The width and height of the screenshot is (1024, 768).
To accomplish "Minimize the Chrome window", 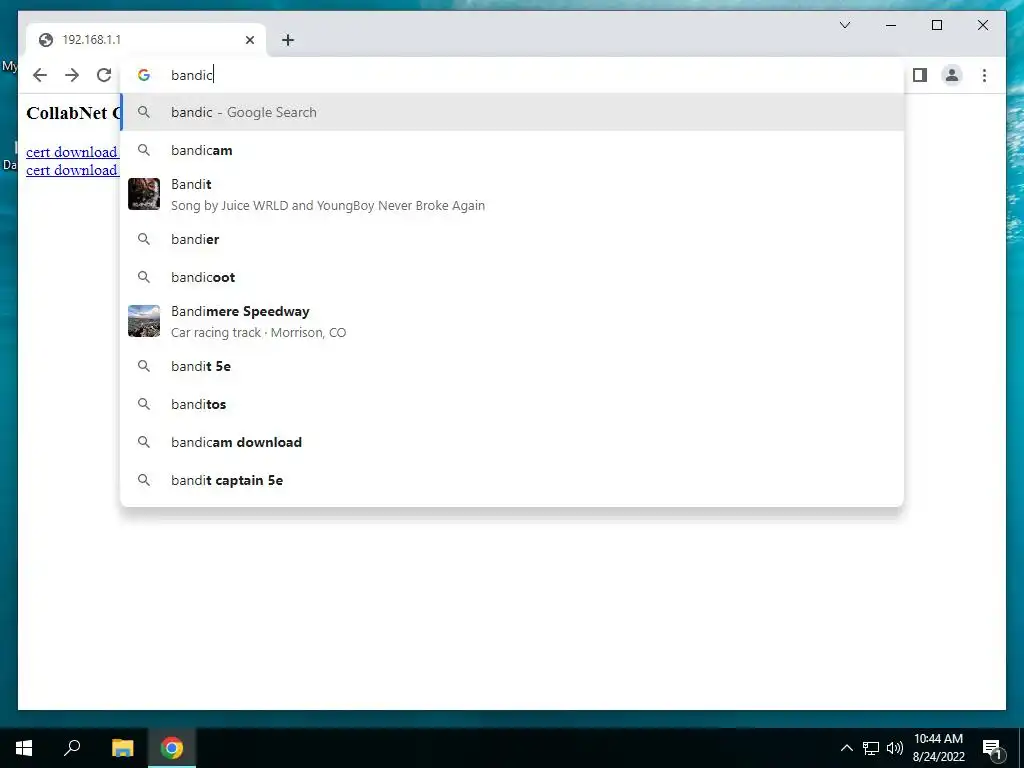I will (891, 25).
